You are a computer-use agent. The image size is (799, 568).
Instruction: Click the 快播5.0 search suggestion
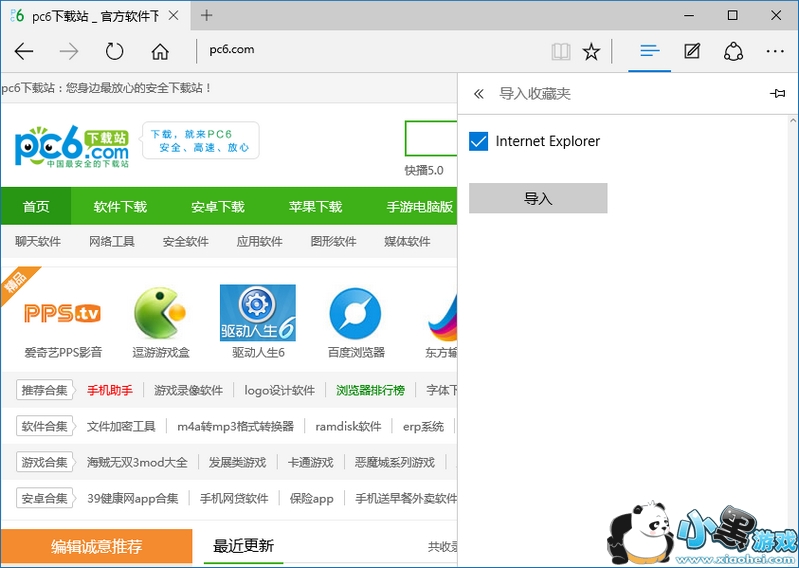[424, 170]
